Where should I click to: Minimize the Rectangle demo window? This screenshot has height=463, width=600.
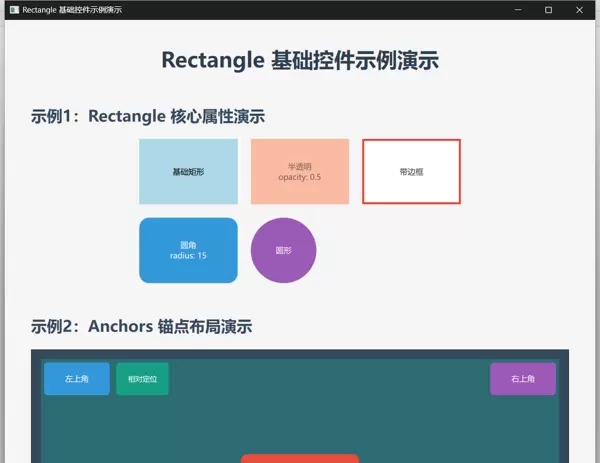pos(518,9)
